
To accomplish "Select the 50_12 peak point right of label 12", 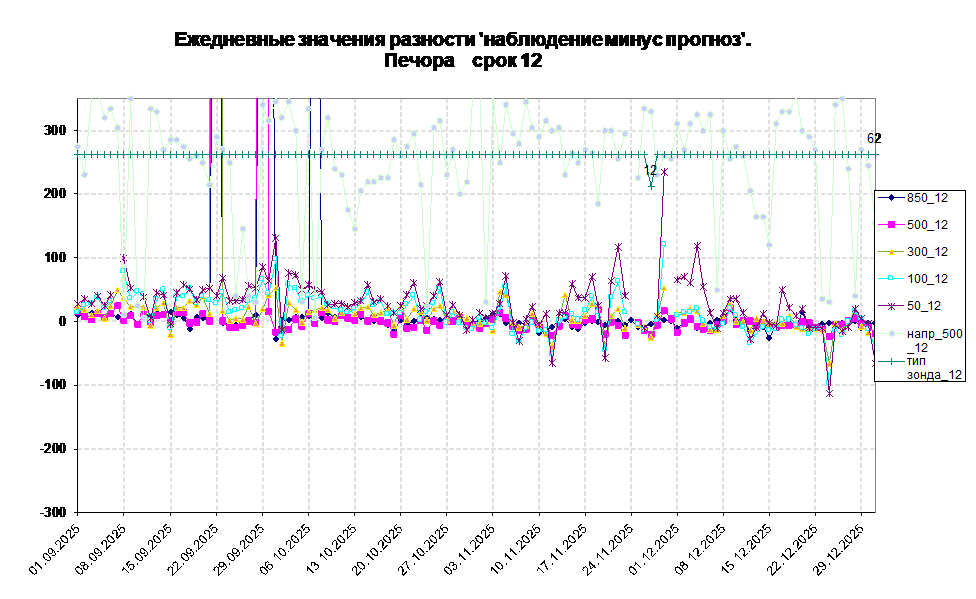I will 664,172.
